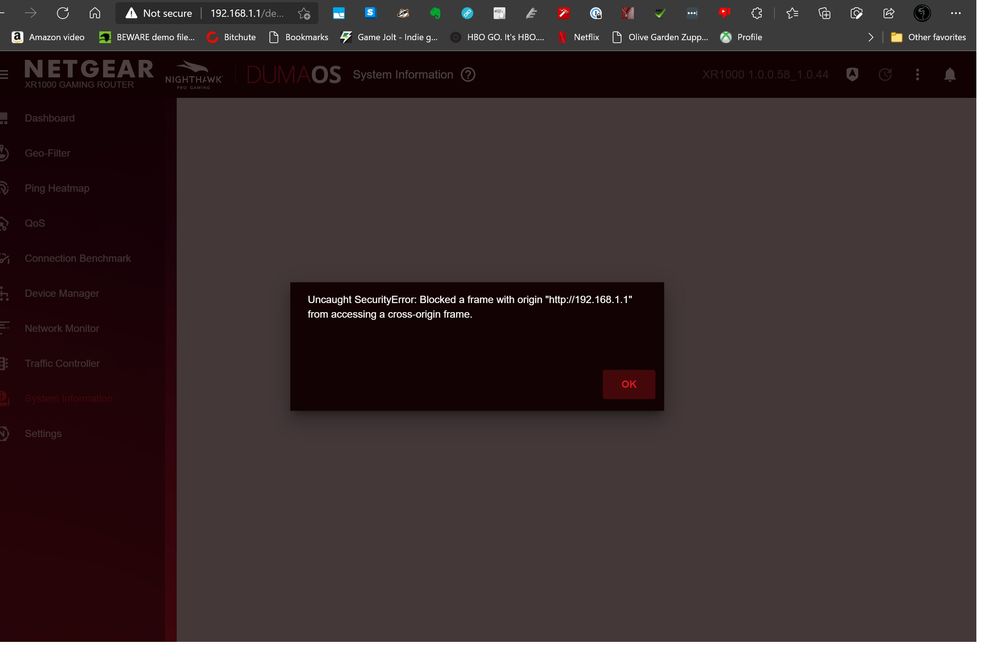Open the notifications bell icon
Image resolution: width=999 pixels, height=666 pixels.
click(x=950, y=75)
